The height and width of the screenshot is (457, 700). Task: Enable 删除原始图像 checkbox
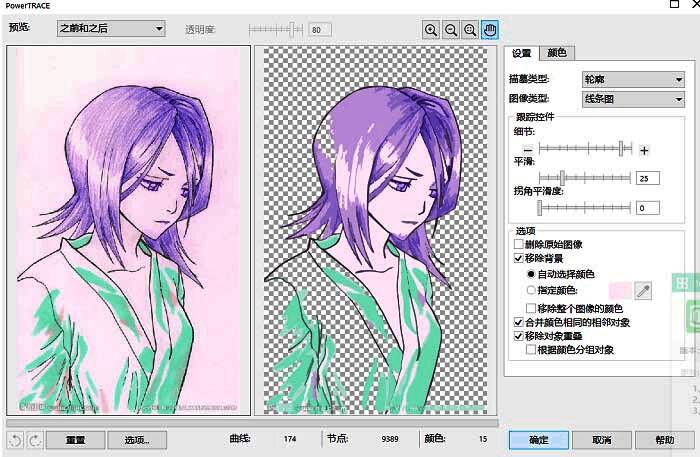click(x=518, y=244)
